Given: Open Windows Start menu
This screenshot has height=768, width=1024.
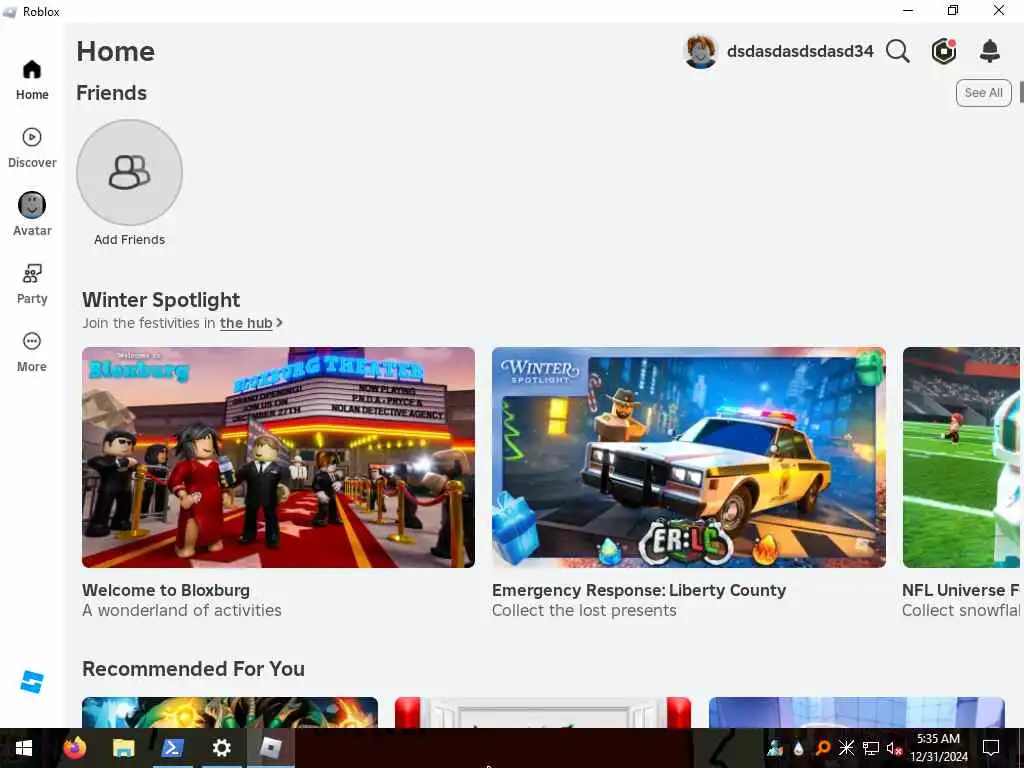Looking at the screenshot, I should pyautogui.click(x=24, y=748).
